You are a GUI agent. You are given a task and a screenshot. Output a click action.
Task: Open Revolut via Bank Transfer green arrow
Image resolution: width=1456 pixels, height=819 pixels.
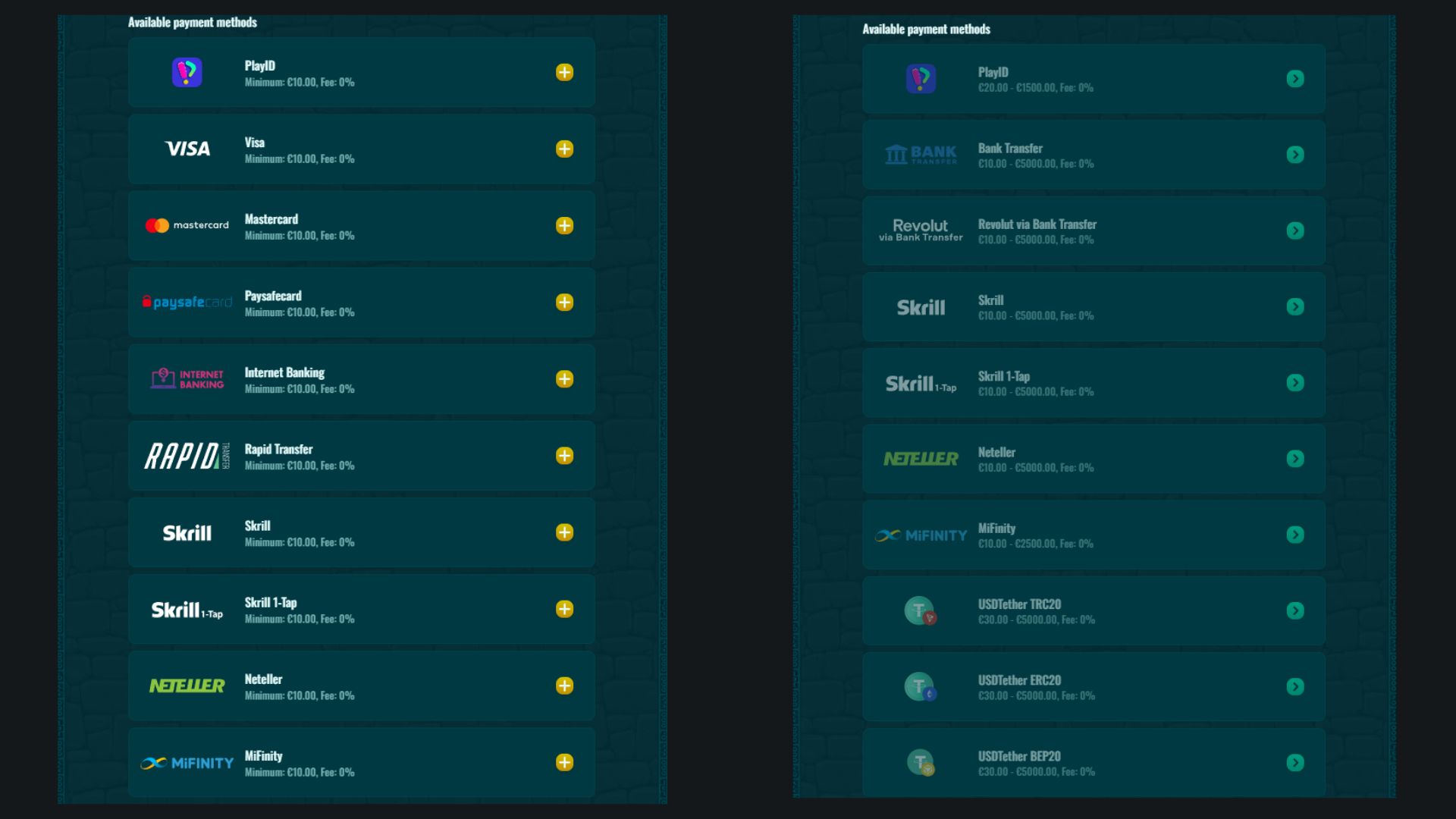(x=1295, y=231)
